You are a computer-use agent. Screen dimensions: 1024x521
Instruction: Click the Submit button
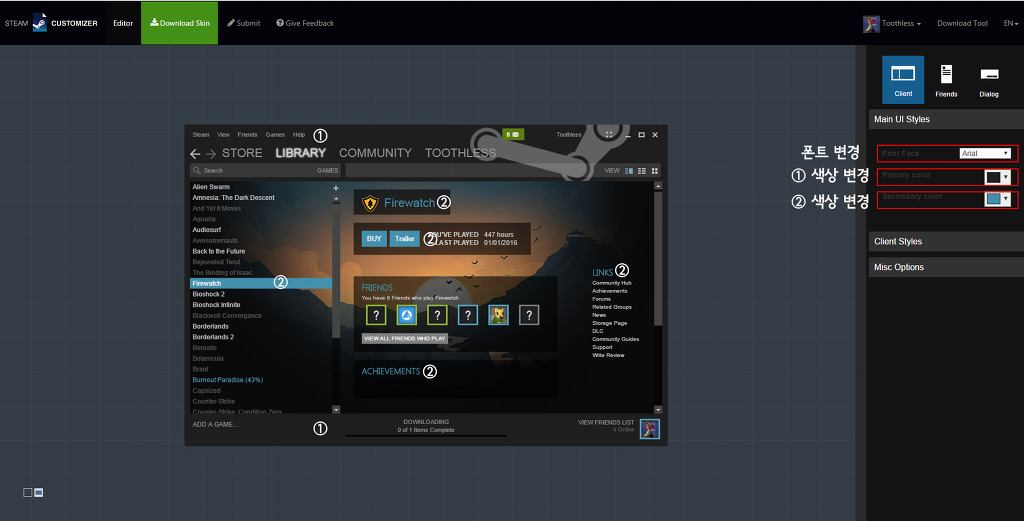244,23
